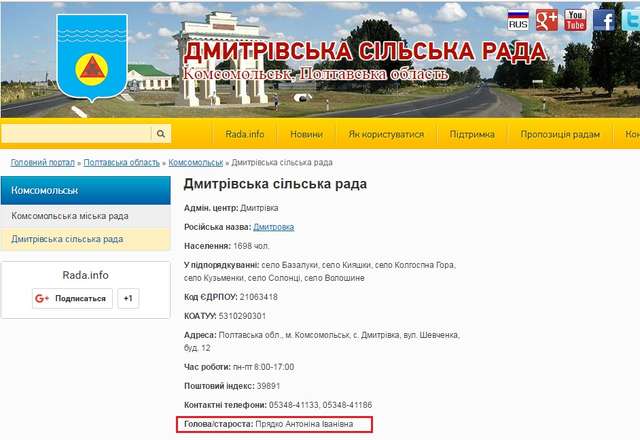
Task: Focus the yellow search input field
Action: point(76,133)
